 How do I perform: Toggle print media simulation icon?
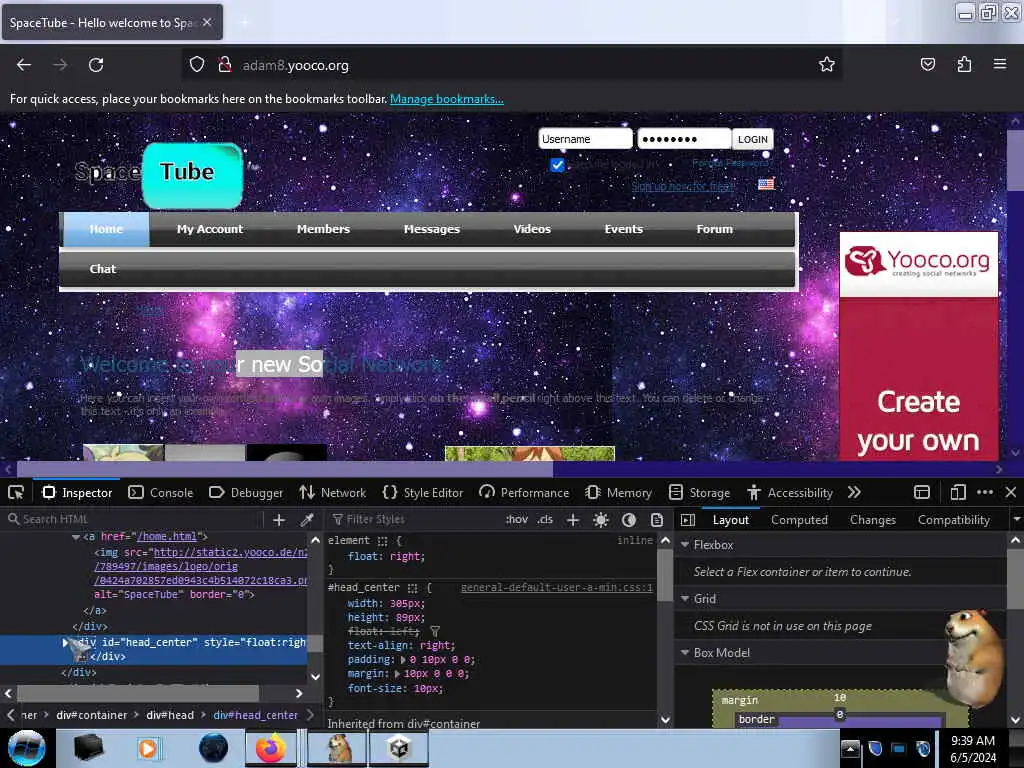click(657, 520)
